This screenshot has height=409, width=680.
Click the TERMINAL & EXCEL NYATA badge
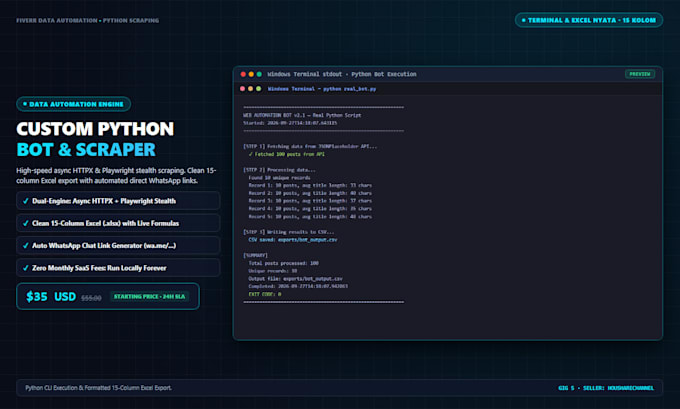[x=589, y=20]
